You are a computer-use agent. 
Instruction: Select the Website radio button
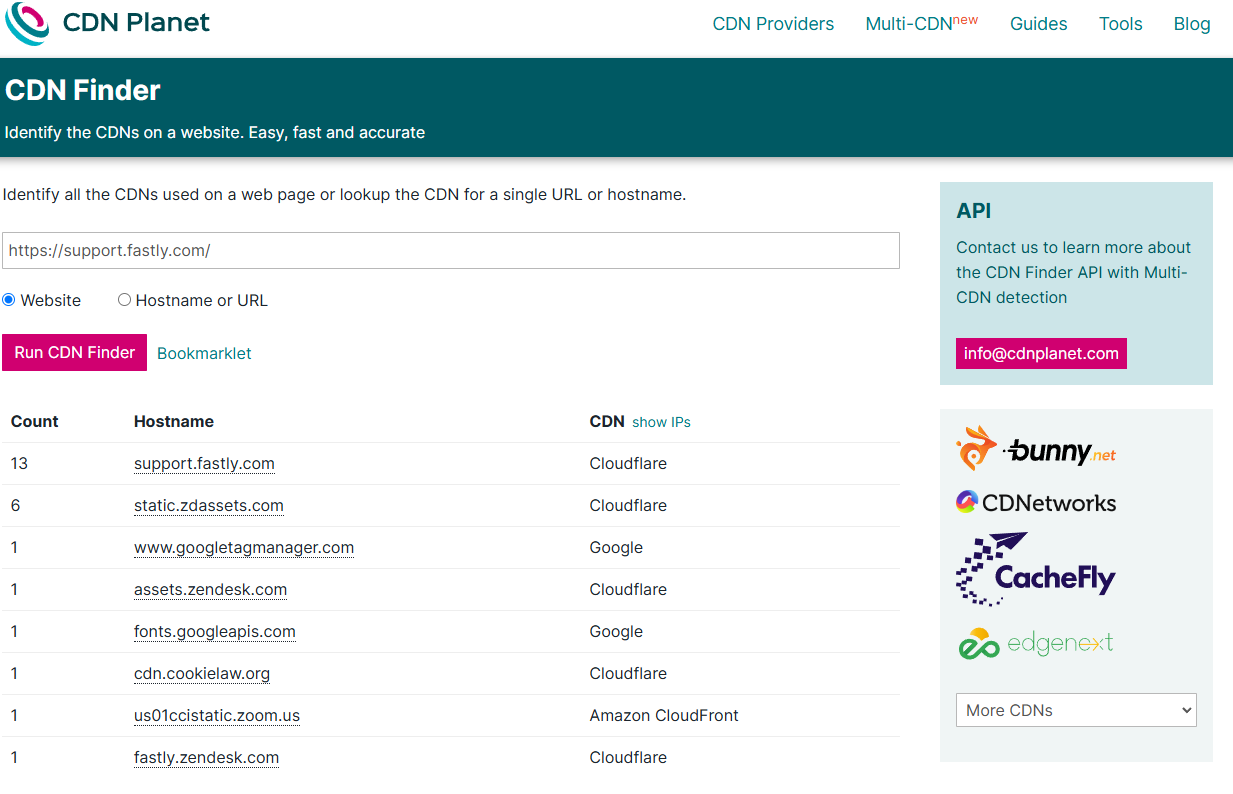pyautogui.click(x=9, y=300)
